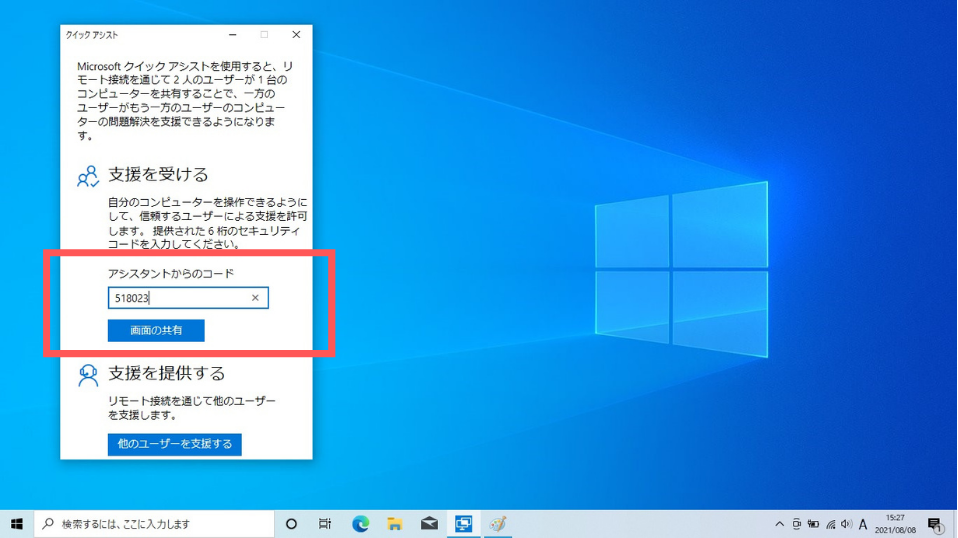The width and height of the screenshot is (958, 538).
Task: Show hidden system tray icons
Action: 780,524
